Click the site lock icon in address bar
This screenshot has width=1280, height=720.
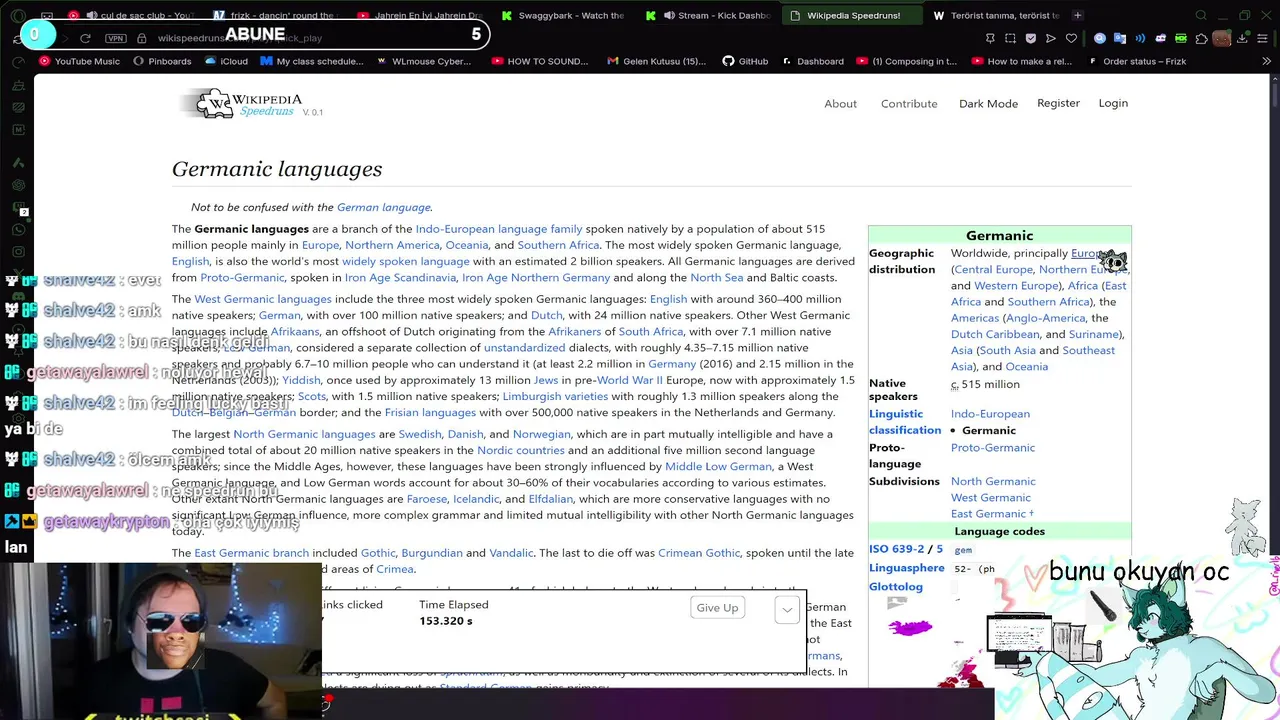tap(142, 38)
